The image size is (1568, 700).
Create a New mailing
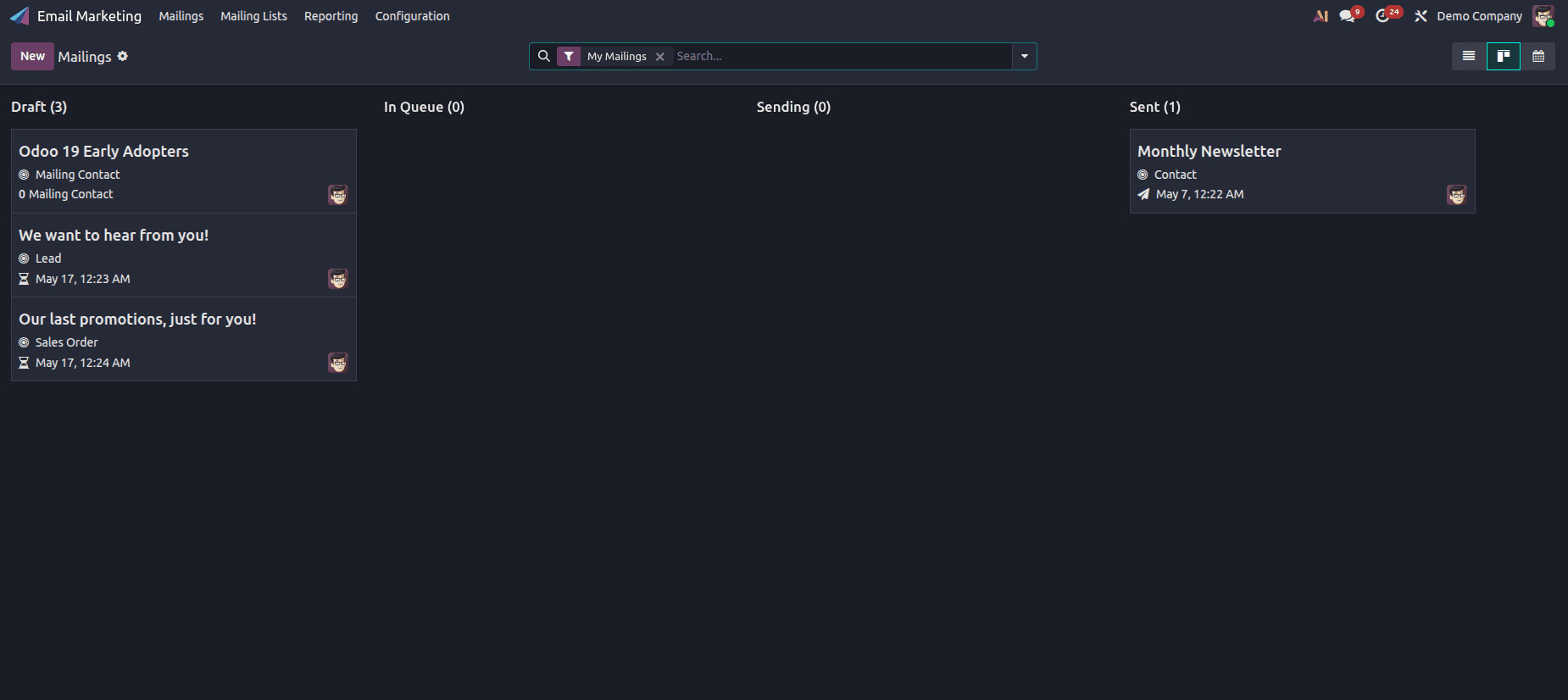(32, 56)
